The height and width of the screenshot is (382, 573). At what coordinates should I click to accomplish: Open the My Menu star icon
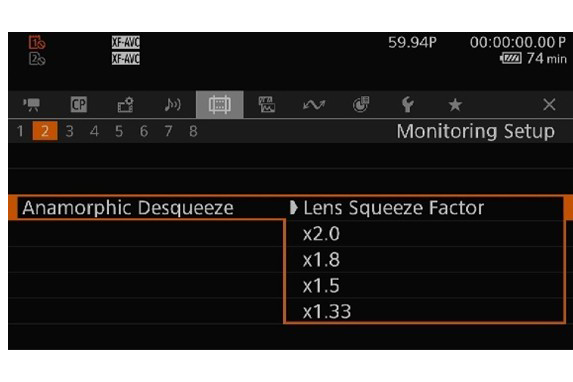[x=455, y=105]
